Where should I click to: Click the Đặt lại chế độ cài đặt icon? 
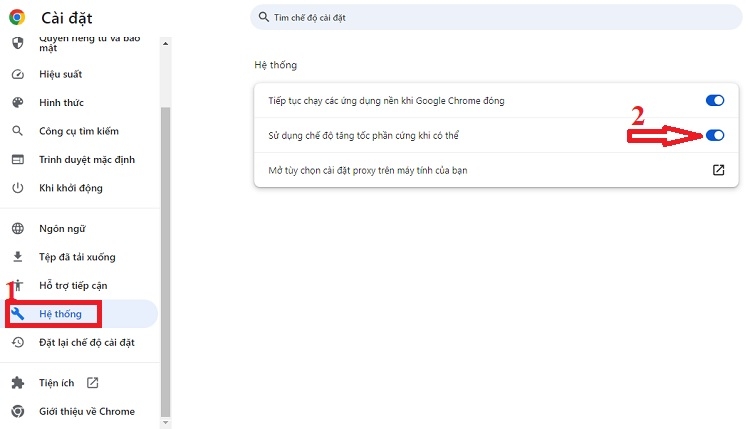pyautogui.click(x=17, y=342)
